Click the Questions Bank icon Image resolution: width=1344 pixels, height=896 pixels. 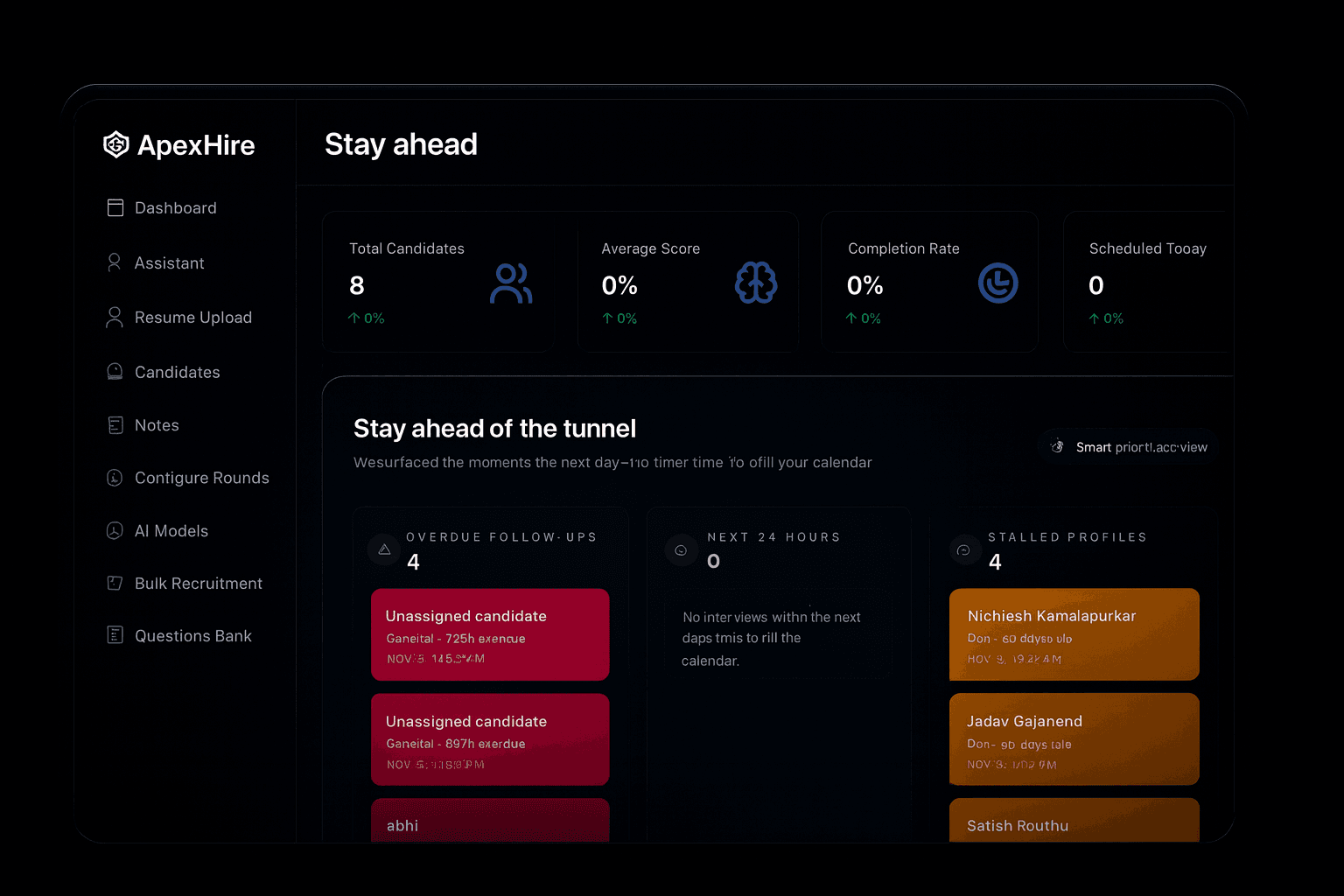[115, 635]
